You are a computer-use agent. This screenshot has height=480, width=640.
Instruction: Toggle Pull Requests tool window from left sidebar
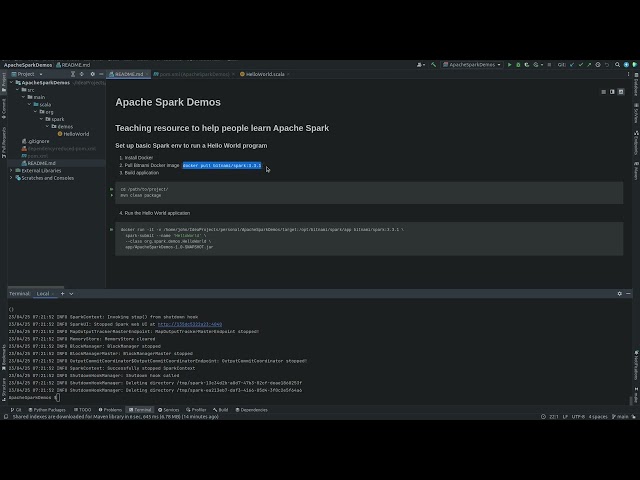(4, 142)
